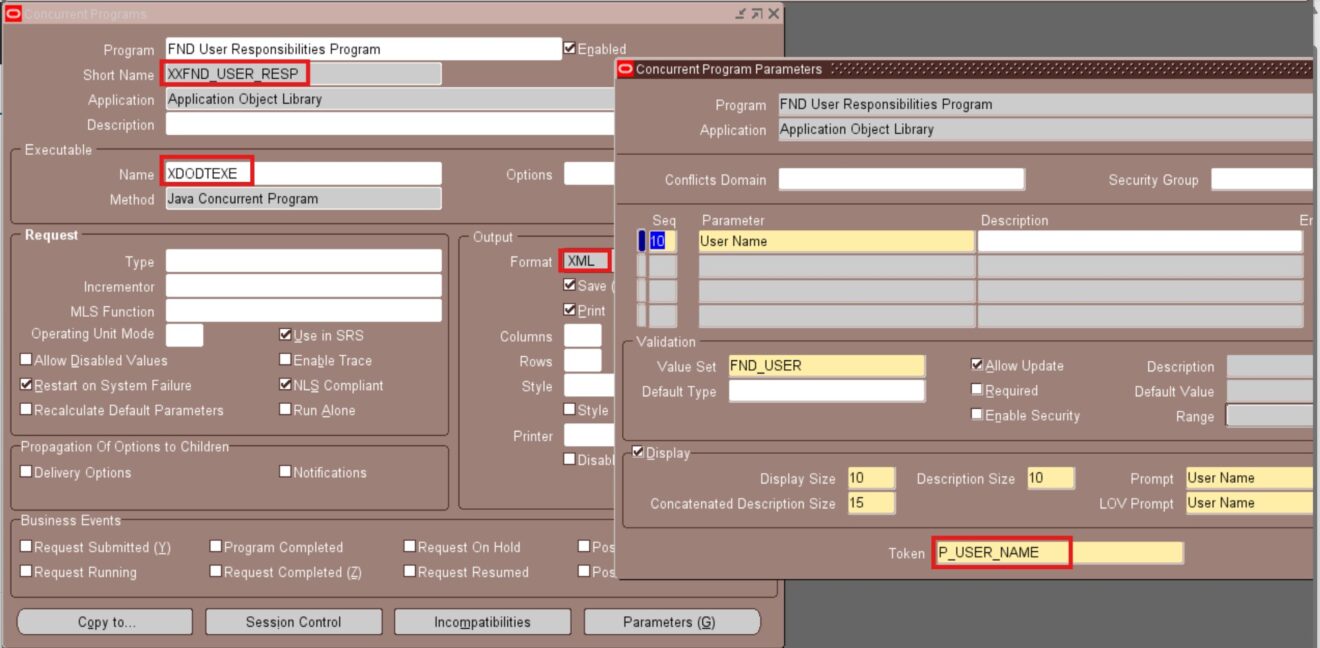1320x648 pixels.
Task: Disable the Use in SRS checkbox
Action: 285,336
